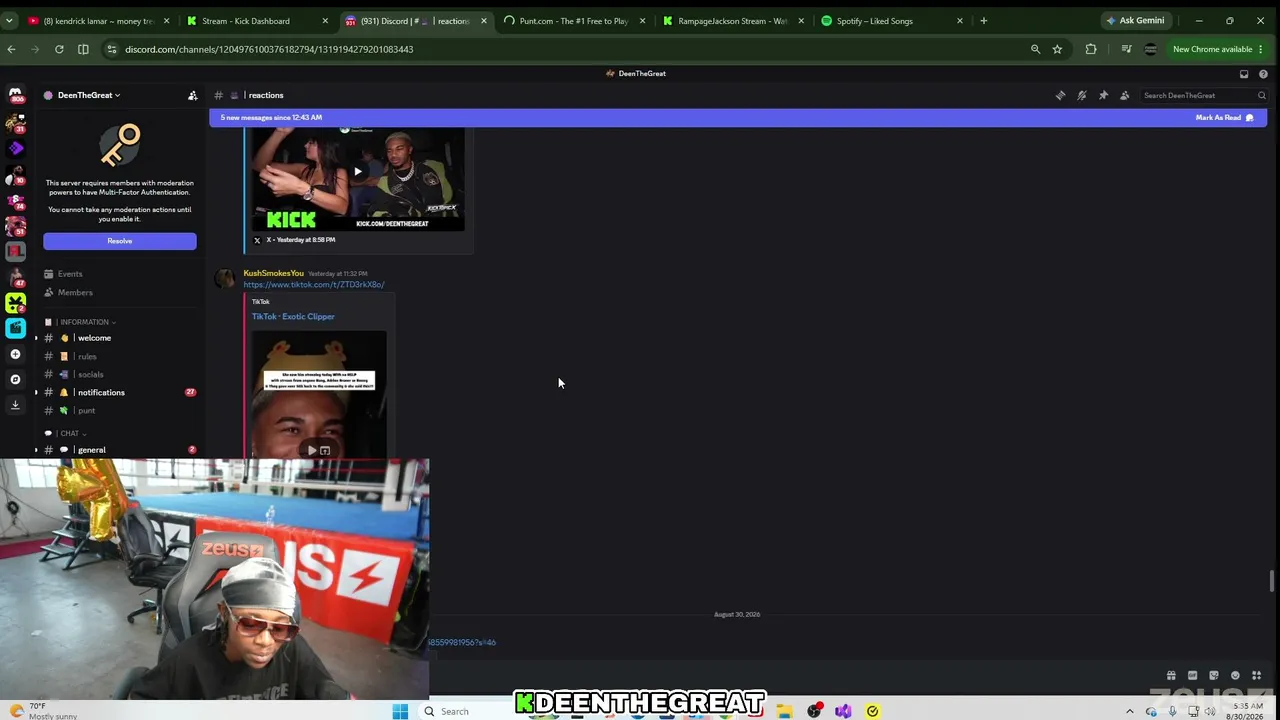The width and height of the screenshot is (1280, 720).
Task: Close the Spotify Liked Songs tab
Action: [x=959, y=21]
